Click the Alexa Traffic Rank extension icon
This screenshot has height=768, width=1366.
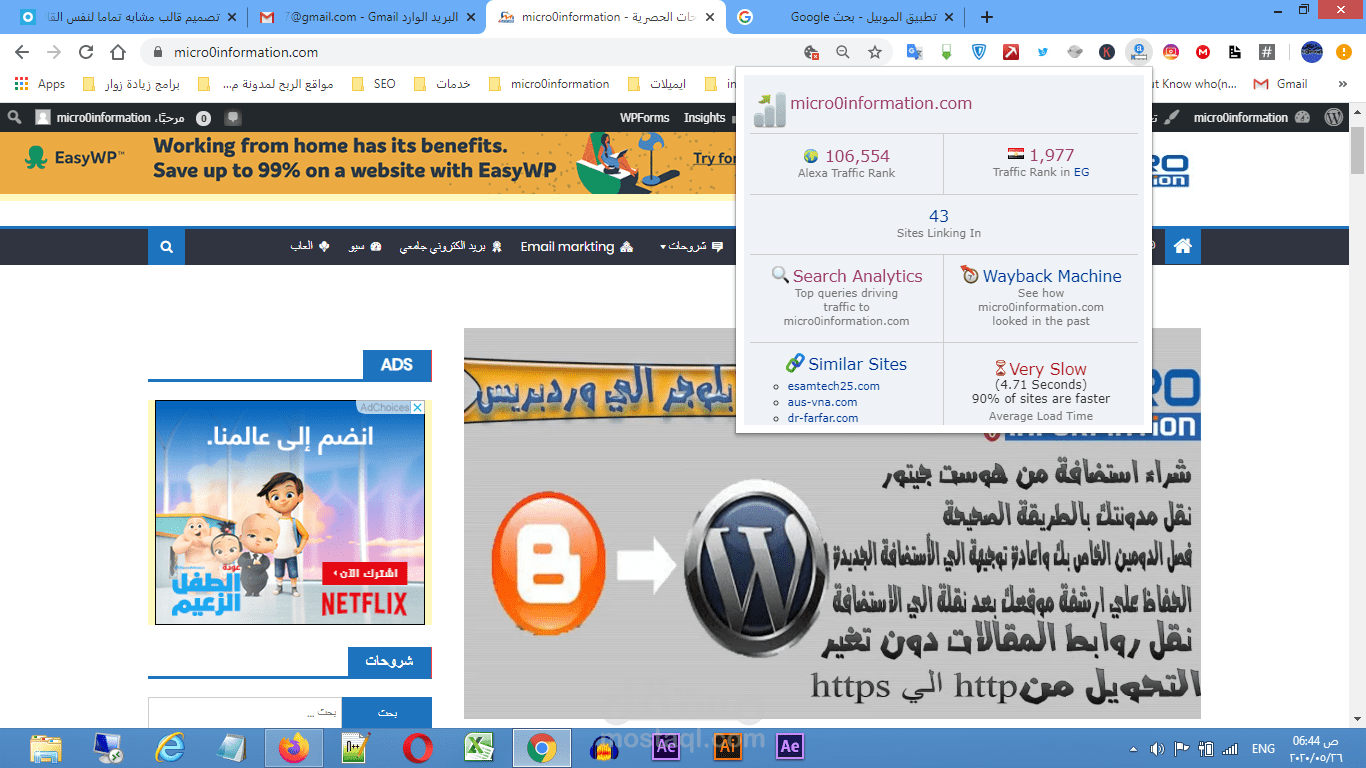(x=1138, y=52)
